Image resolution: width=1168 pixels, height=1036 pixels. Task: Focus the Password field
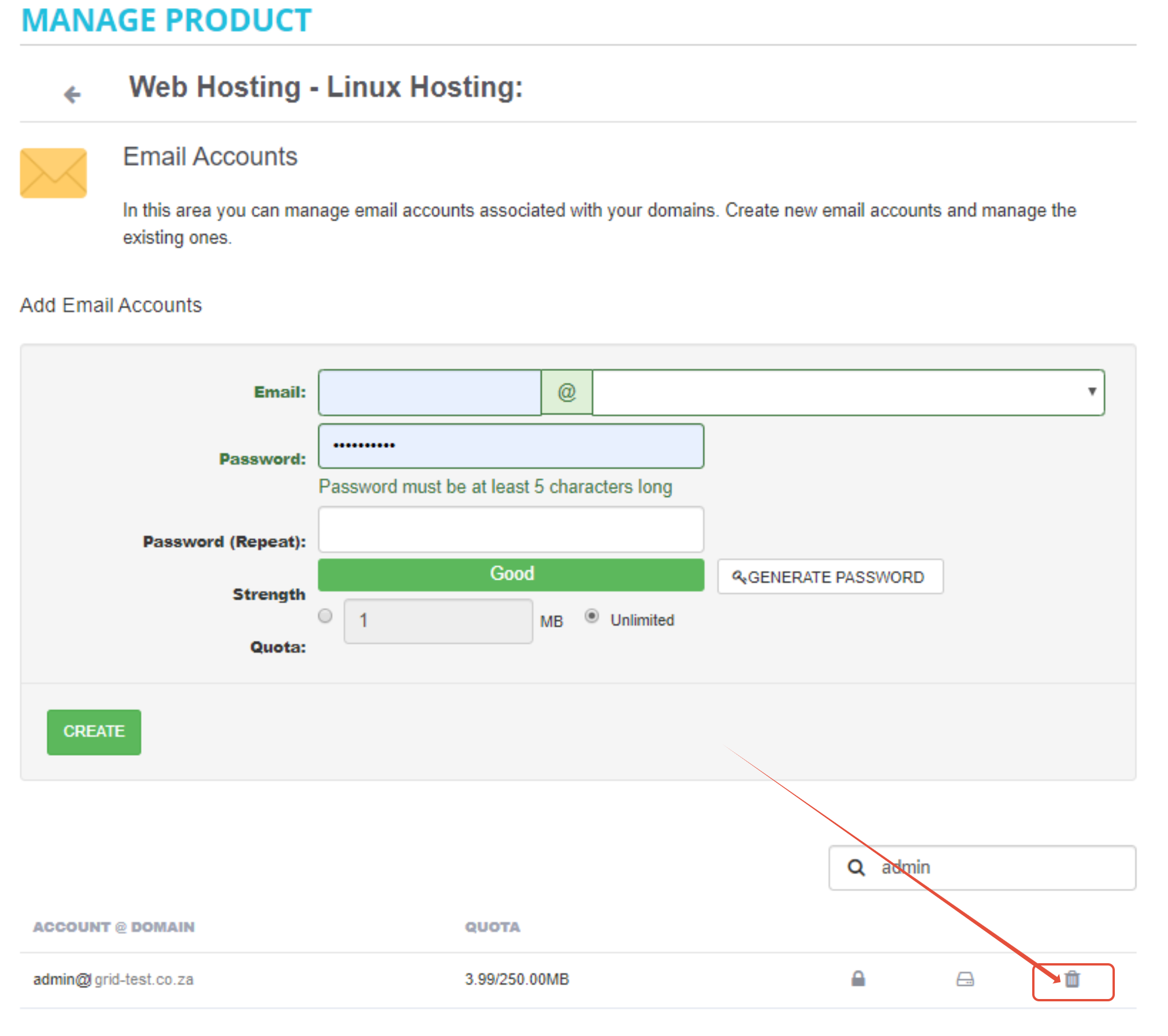pyautogui.click(x=511, y=445)
